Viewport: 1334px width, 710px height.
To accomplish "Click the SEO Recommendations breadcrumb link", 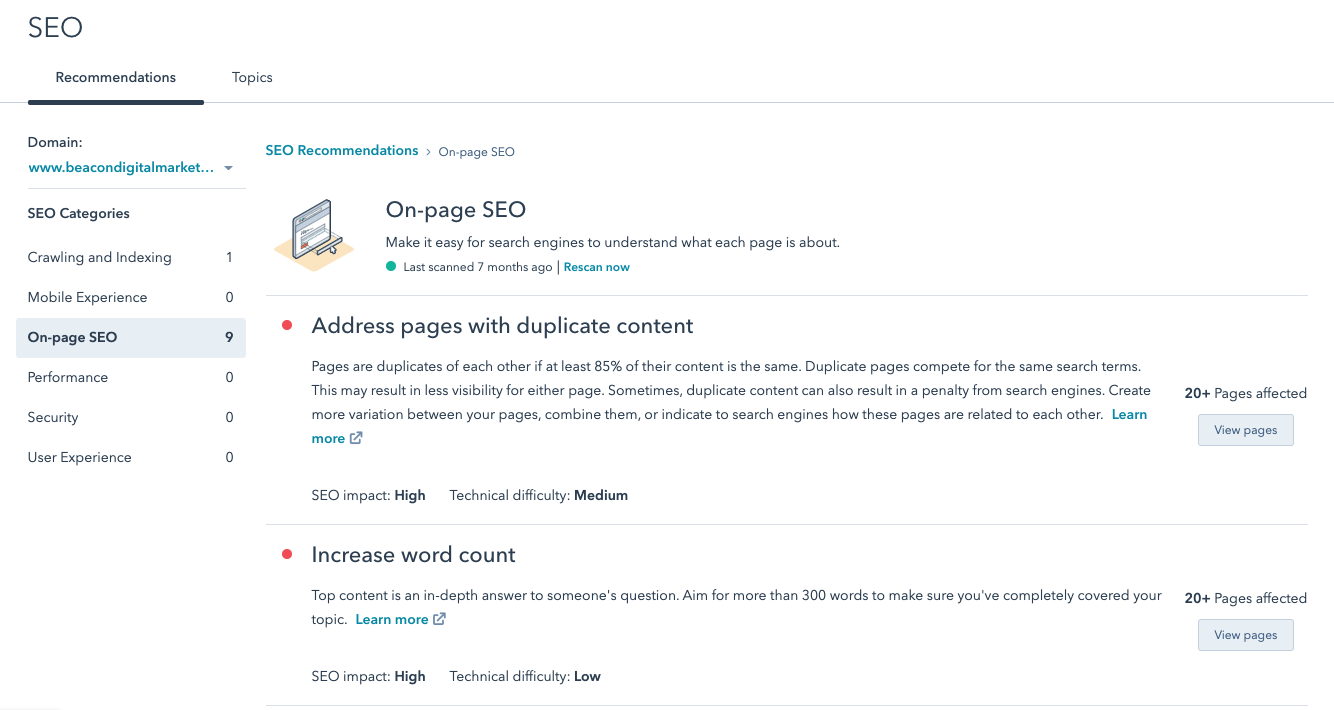I will point(341,150).
